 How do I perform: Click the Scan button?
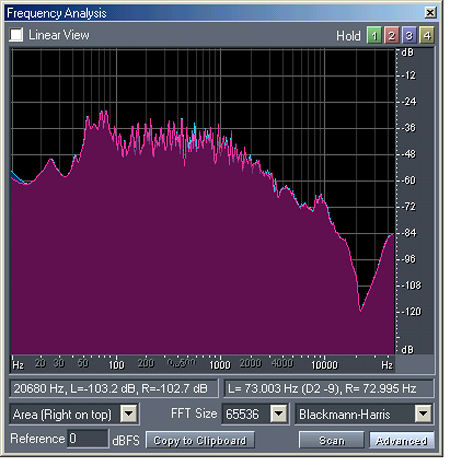(331, 440)
